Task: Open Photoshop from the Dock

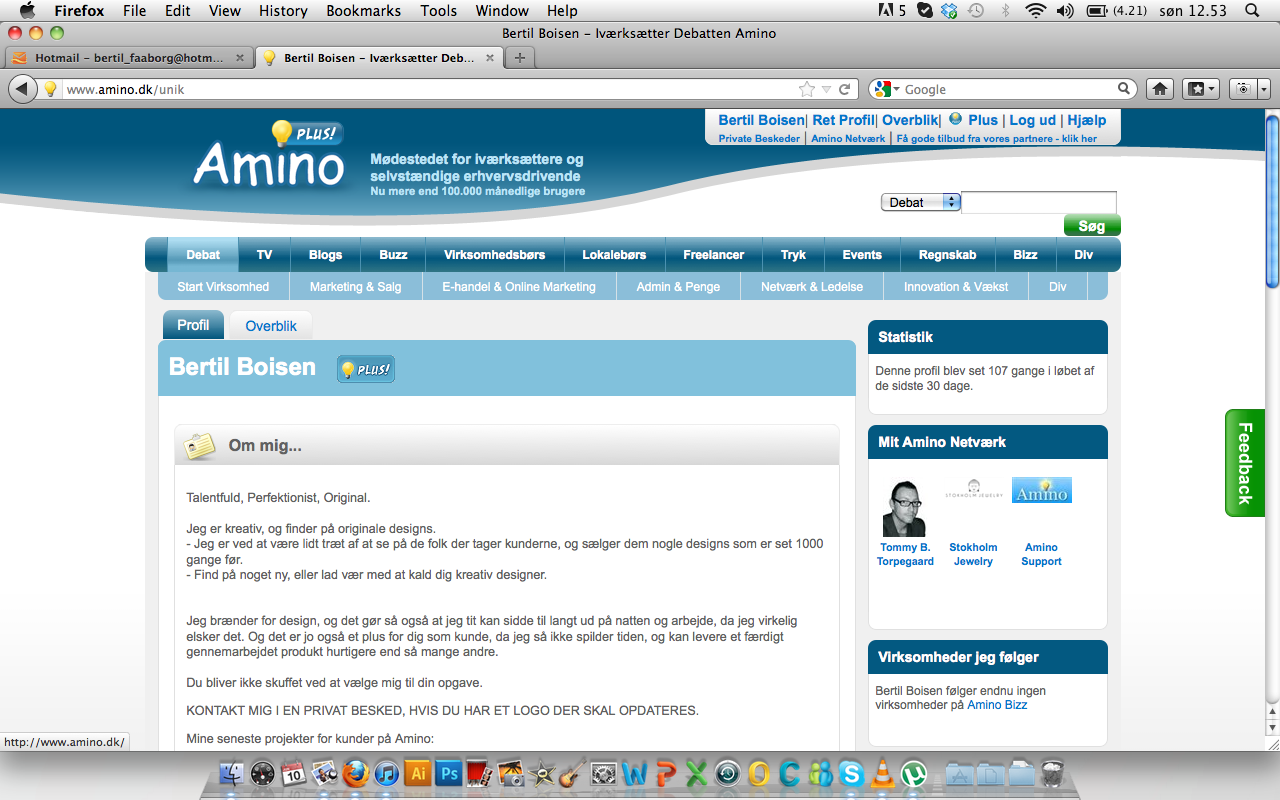Action: pyautogui.click(x=449, y=773)
